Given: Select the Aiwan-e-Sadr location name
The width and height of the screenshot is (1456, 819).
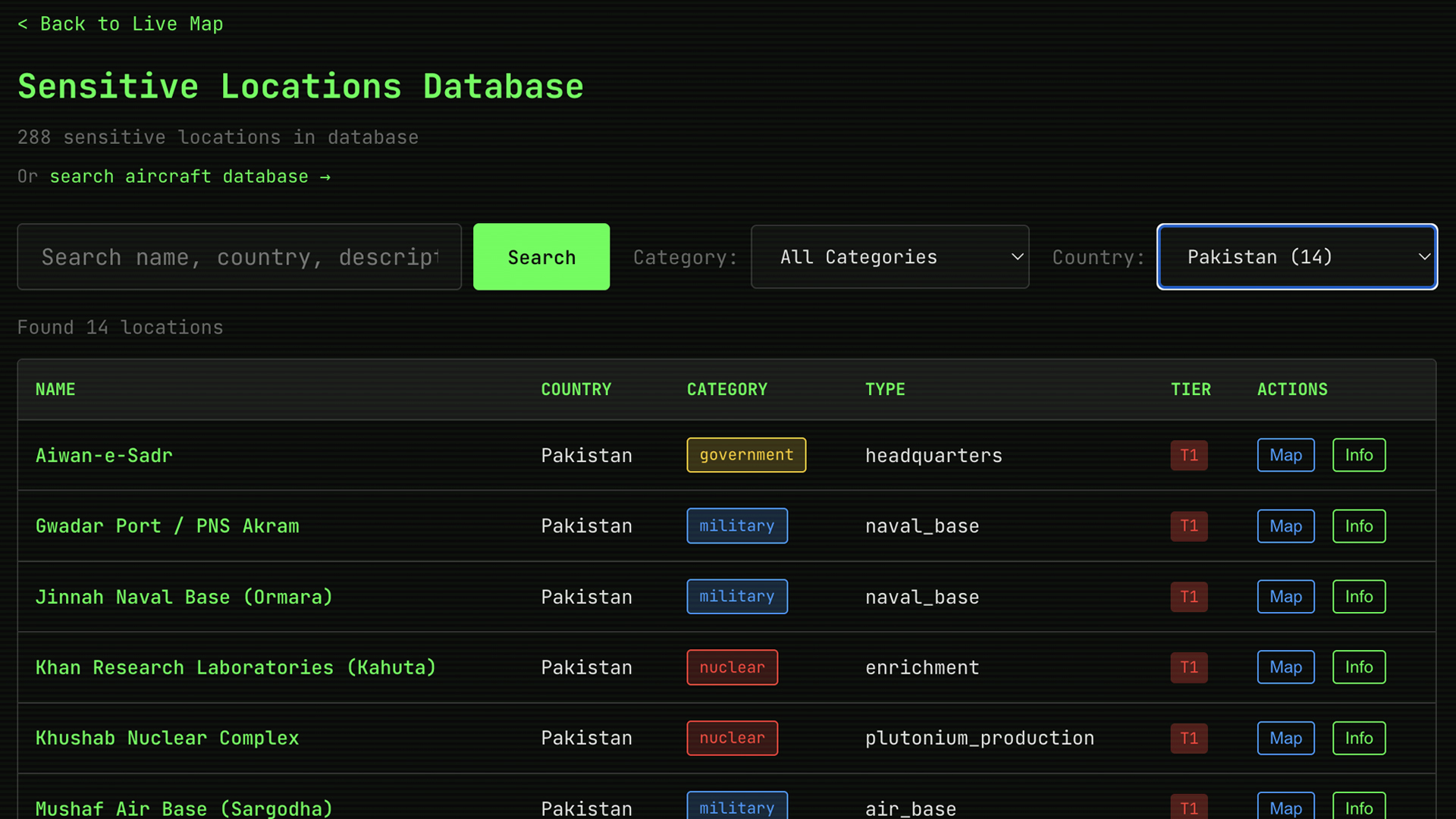Looking at the screenshot, I should pyautogui.click(x=104, y=455).
